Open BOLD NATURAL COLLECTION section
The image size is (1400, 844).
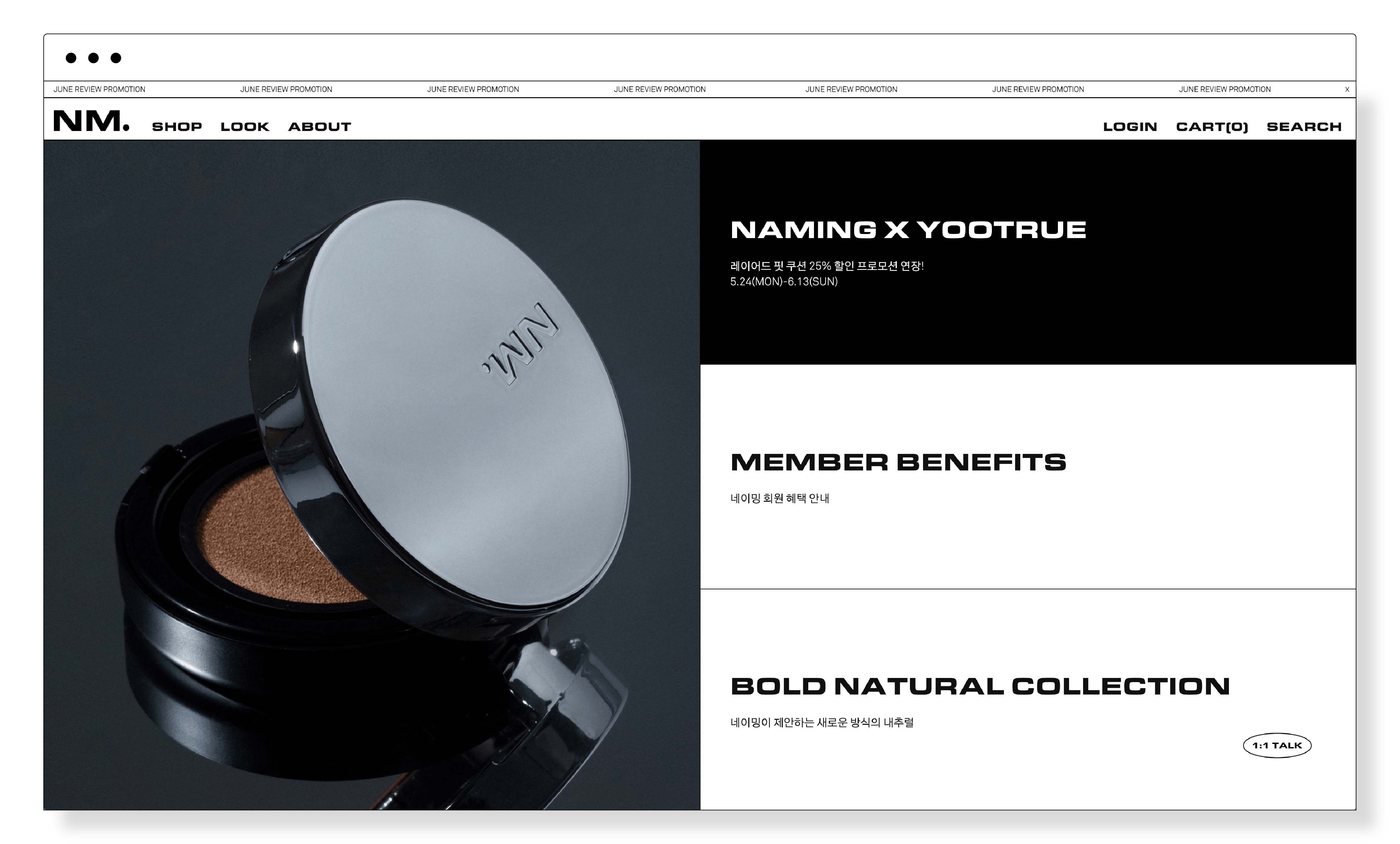pos(1028,700)
